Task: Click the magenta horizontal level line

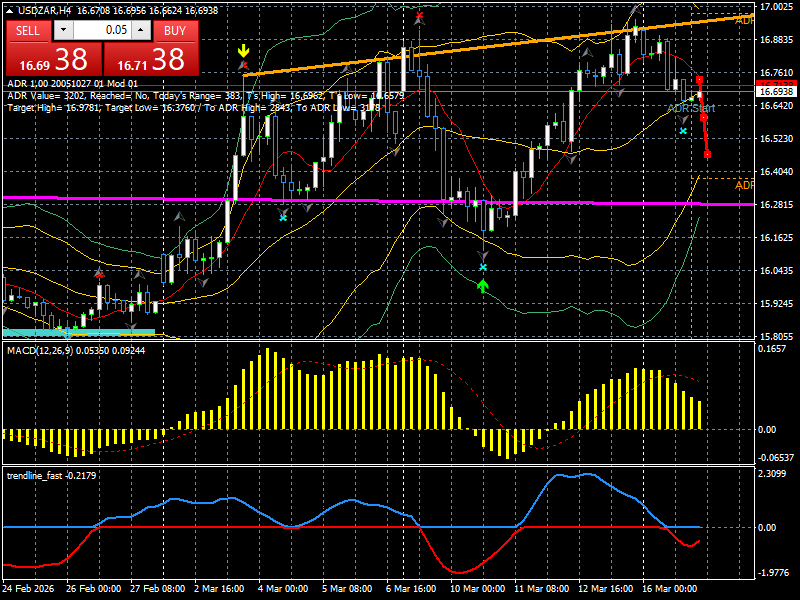Action: pos(378,201)
